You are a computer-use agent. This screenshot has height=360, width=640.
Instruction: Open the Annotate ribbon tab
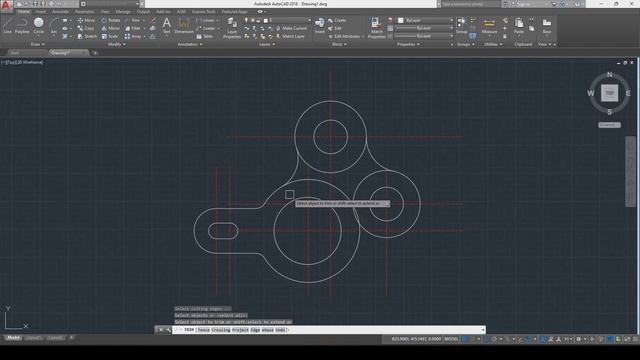click(60, 12)
